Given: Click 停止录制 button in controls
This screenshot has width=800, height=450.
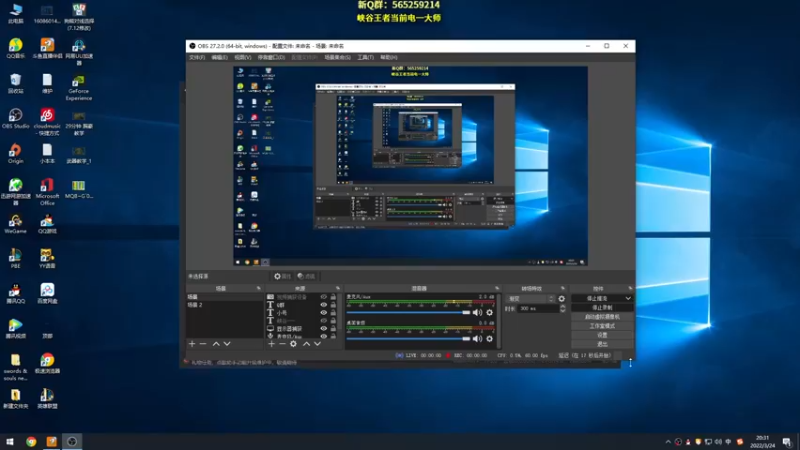Looking at the screenshot, I should click(602, 308).
